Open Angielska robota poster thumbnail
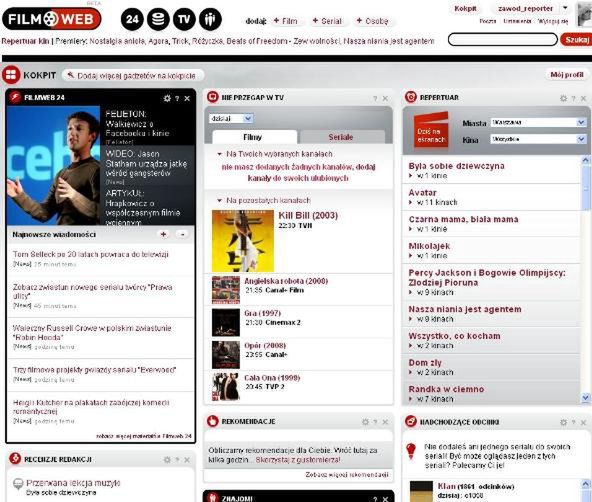 pos(226,290)
